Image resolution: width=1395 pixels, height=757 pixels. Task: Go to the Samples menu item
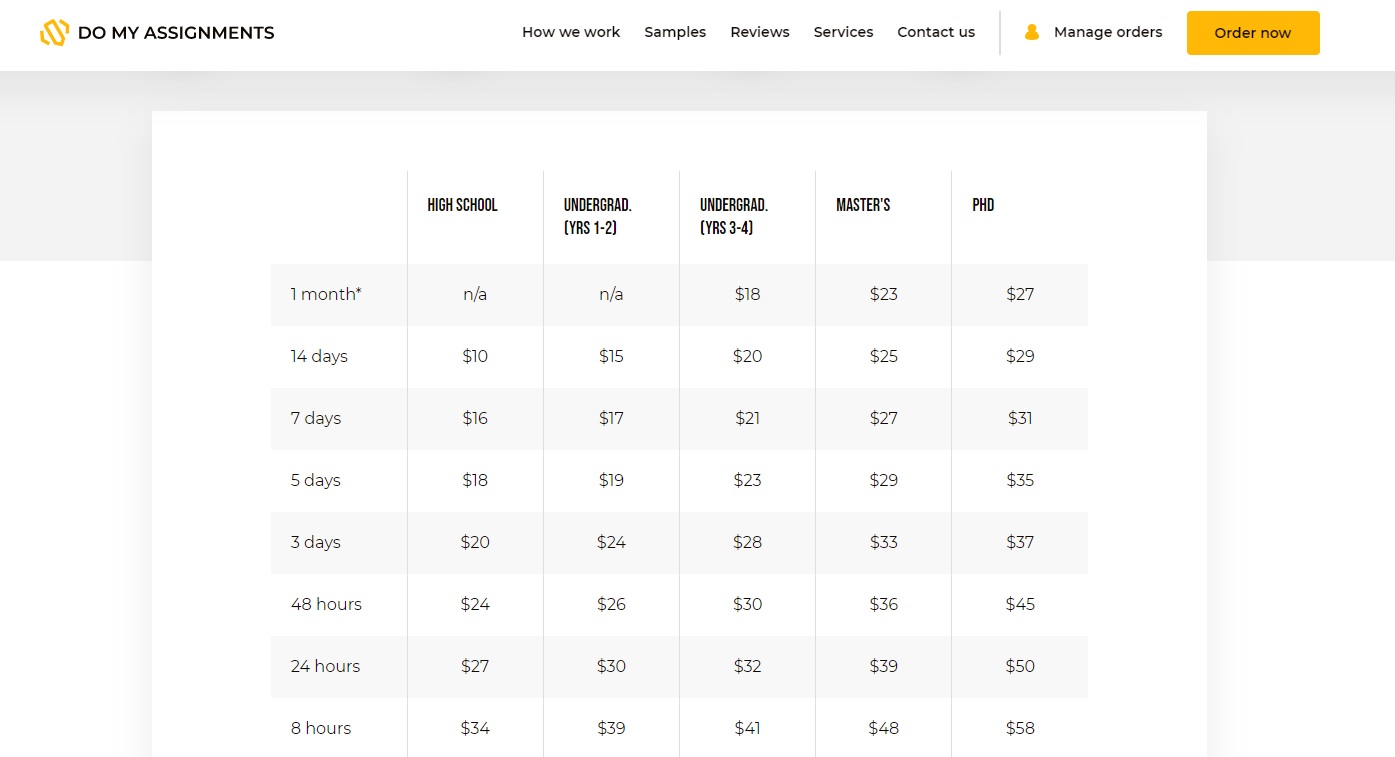pos(675,32)
